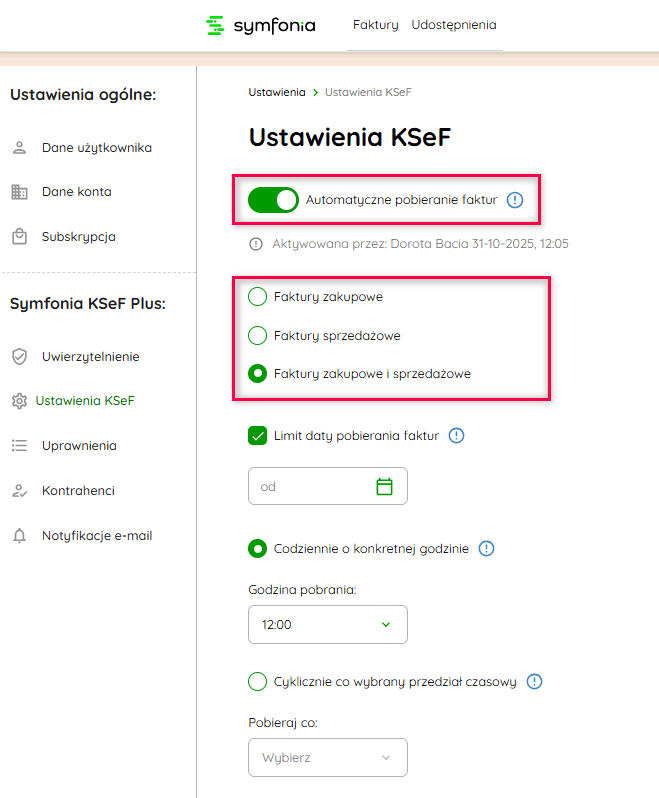Expand Pobieraj co Wybierz dropdown
This screenshot has height=798, width=659.
(x=328, y=757)
